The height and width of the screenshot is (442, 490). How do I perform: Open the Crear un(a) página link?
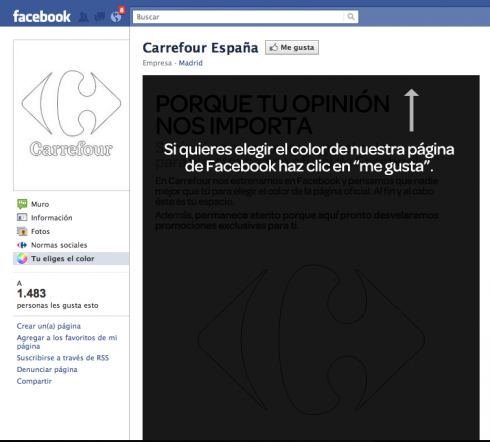[49, 326]
